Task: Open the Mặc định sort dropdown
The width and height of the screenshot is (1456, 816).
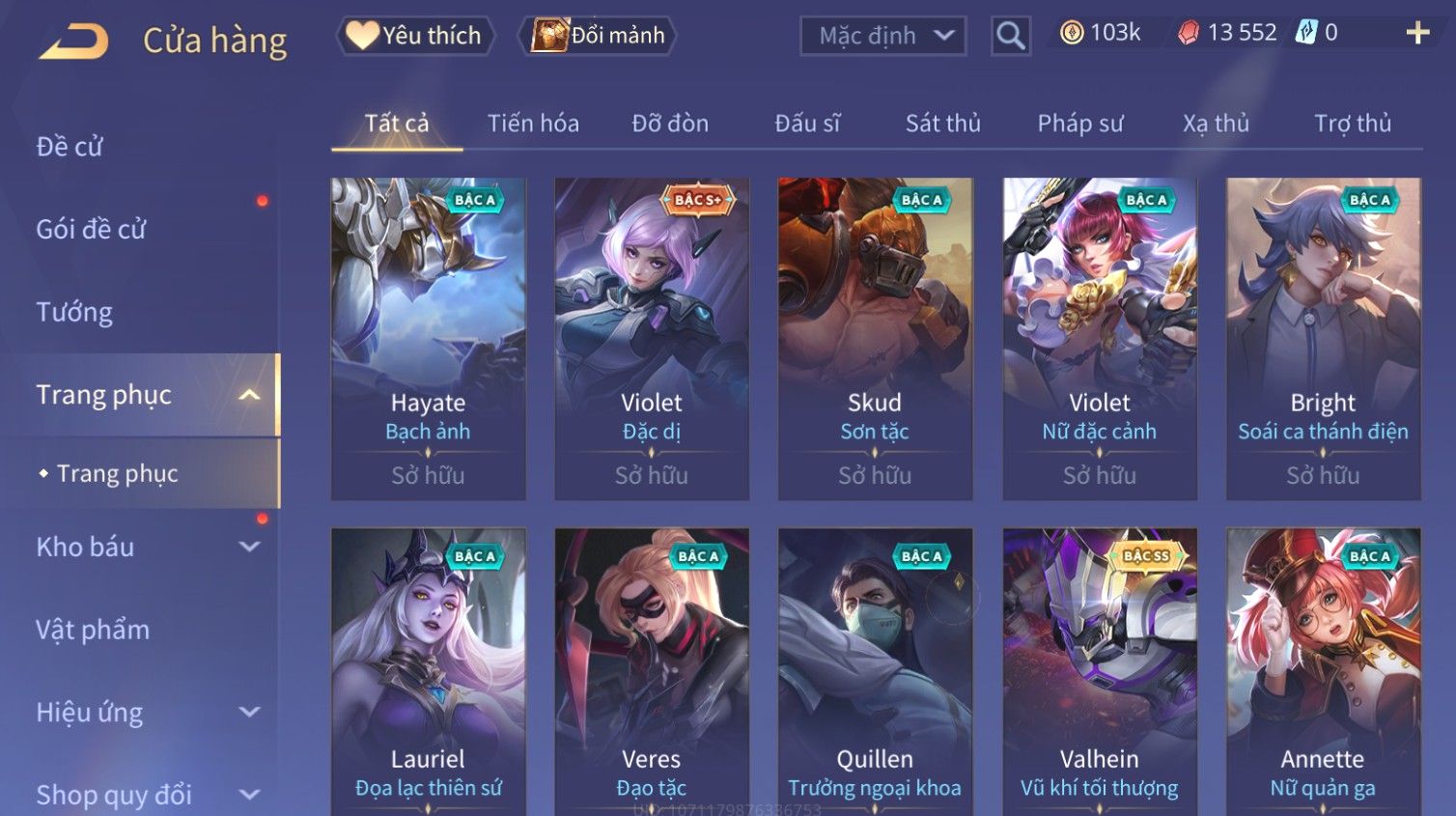Action: (x=883, y=36)
